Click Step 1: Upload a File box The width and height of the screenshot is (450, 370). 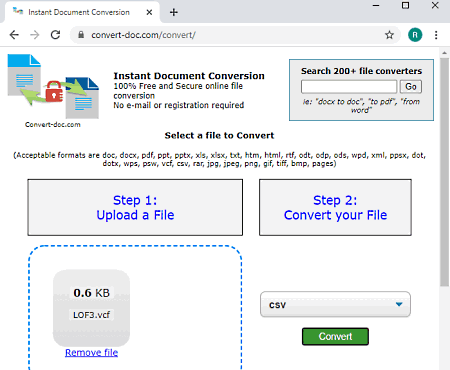[135, 207]
